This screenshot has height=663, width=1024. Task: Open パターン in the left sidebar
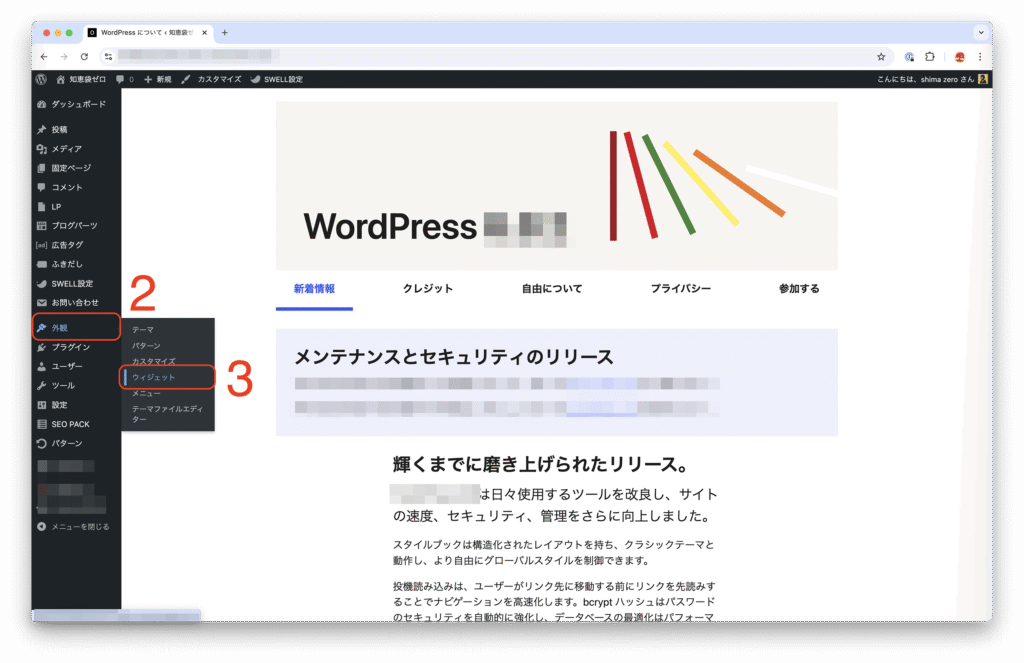point(76,444)
